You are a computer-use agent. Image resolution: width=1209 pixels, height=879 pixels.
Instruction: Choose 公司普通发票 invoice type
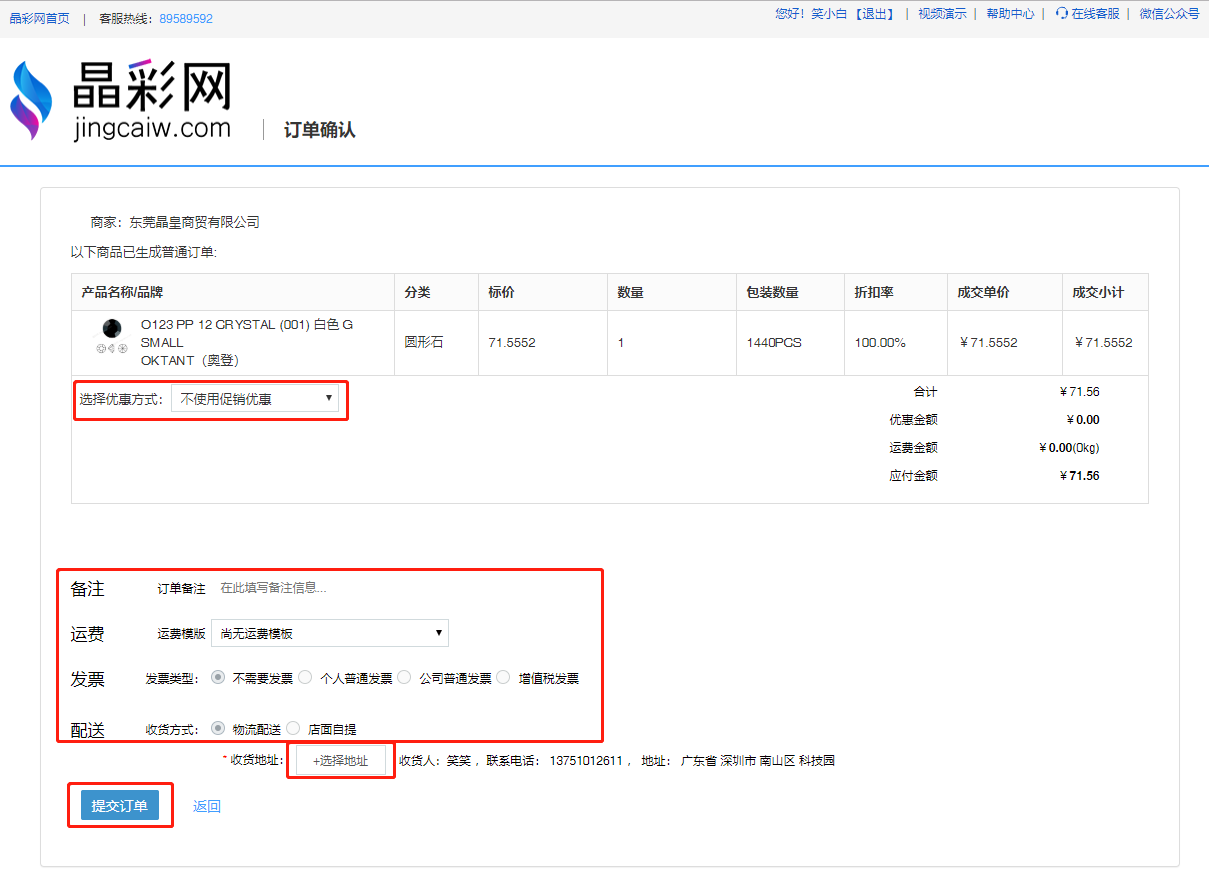404,677
